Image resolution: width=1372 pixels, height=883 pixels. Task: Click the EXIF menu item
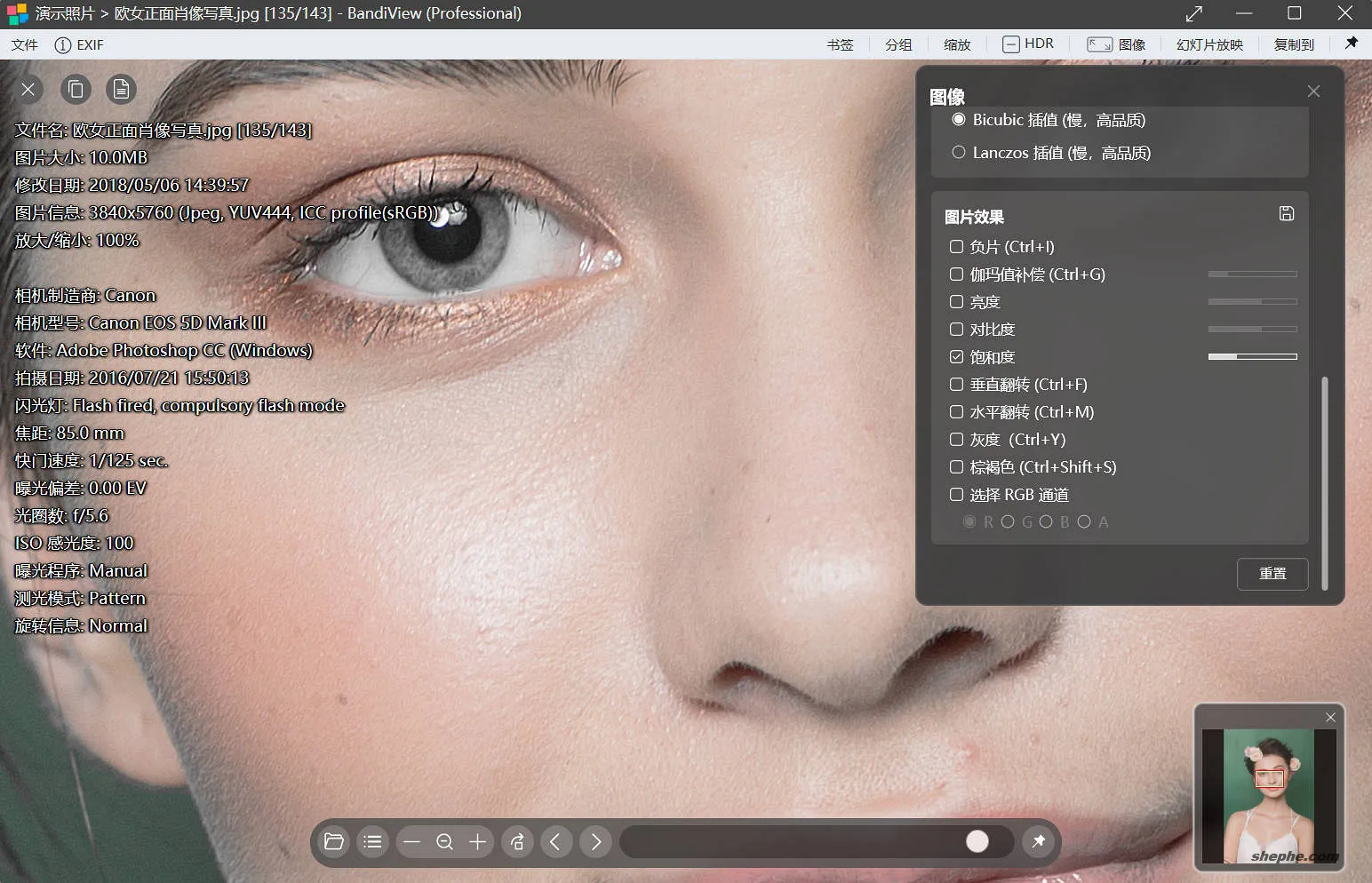point(79,44)
